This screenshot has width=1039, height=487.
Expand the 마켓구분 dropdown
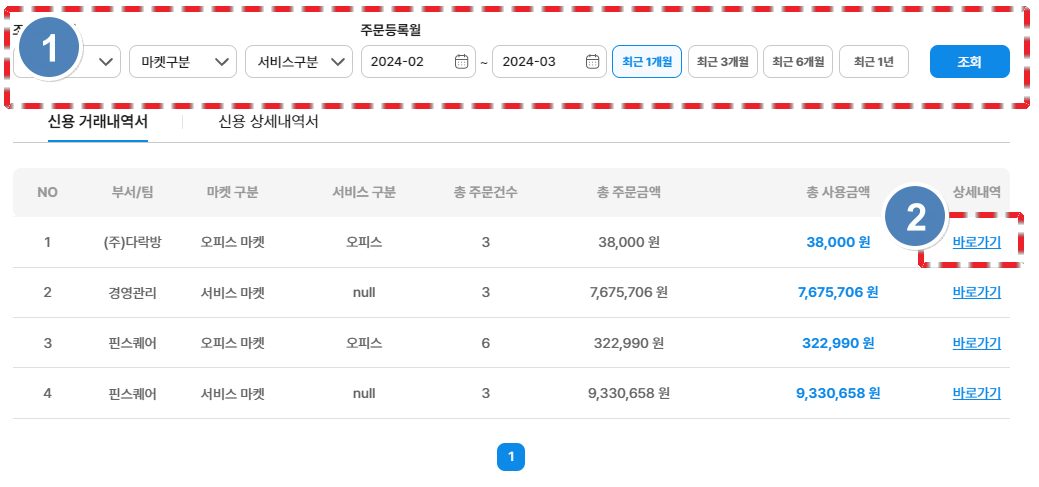[x=182, y=62]
